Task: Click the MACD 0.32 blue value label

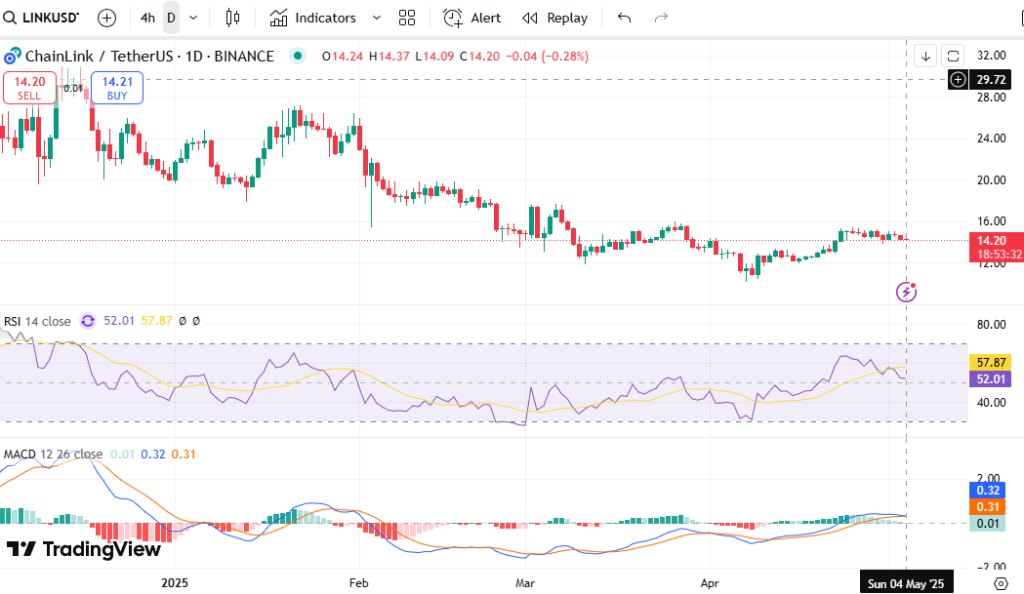Action: click(x=987, y=490)
